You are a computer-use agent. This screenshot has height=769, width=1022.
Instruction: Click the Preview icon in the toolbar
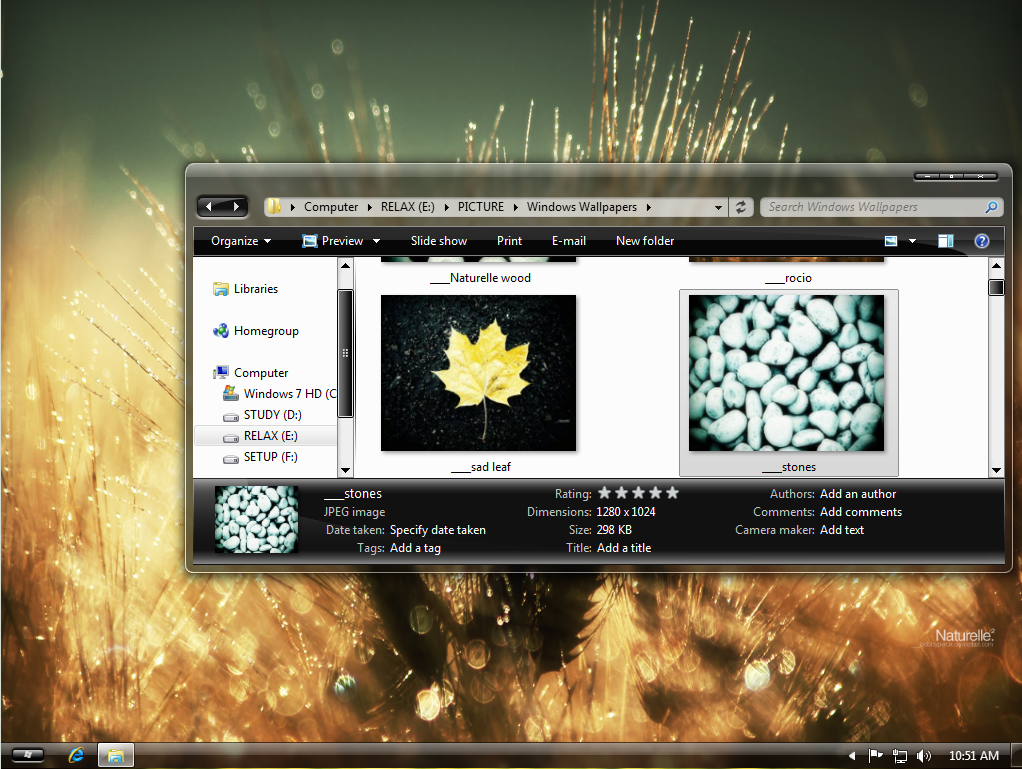click(x=310, y=241)
